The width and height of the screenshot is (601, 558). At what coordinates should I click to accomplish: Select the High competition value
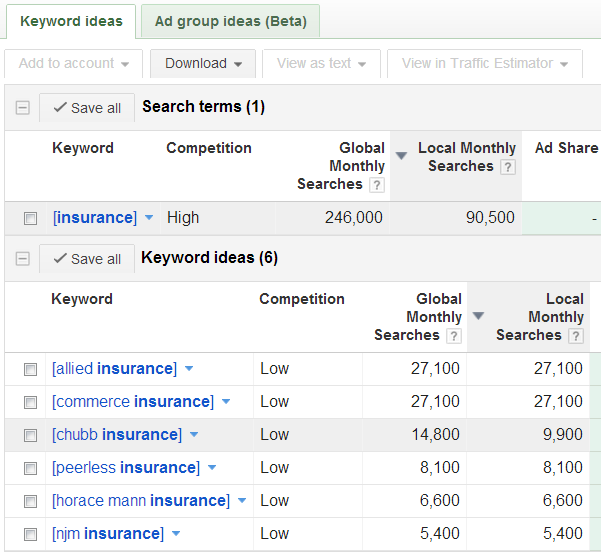coord(183,218)
